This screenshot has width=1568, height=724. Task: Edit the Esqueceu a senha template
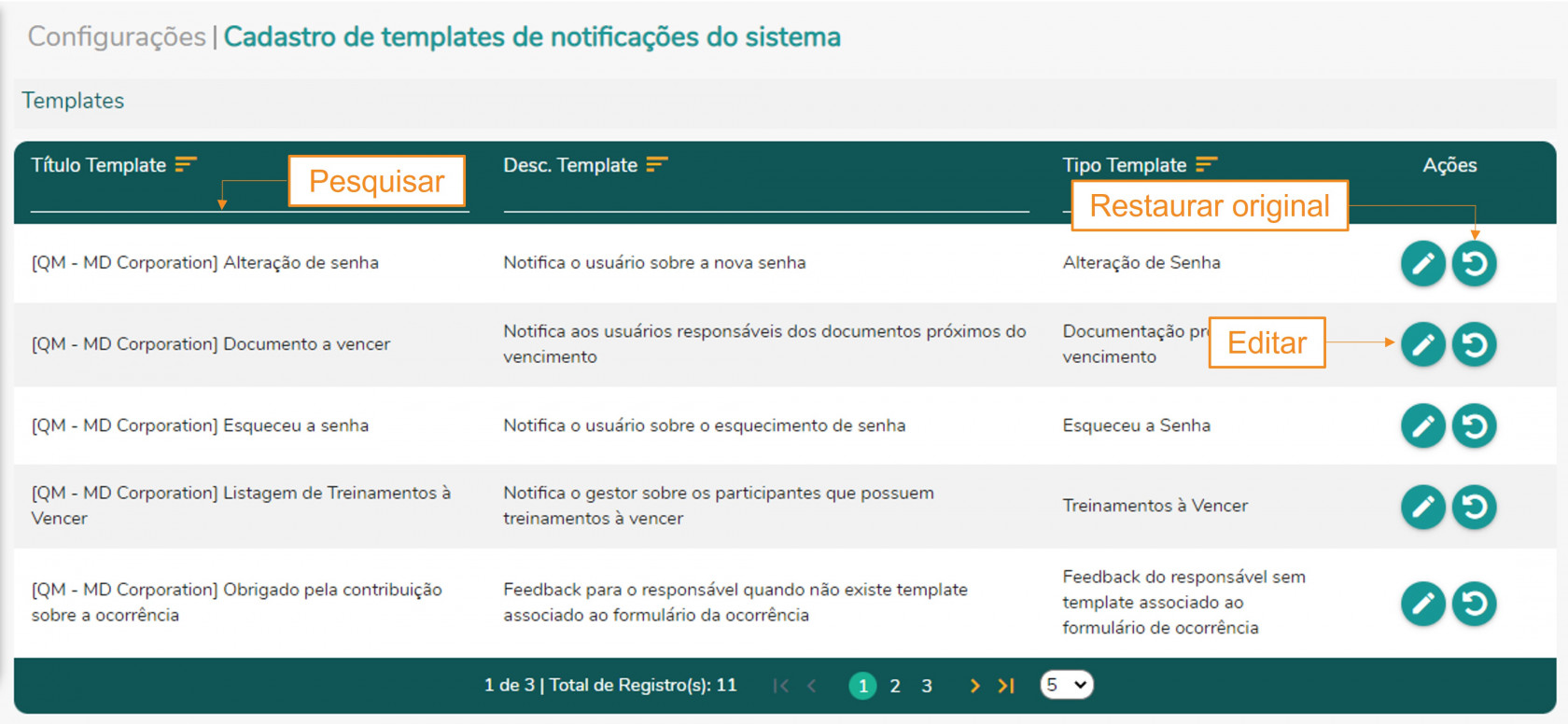1422,426
